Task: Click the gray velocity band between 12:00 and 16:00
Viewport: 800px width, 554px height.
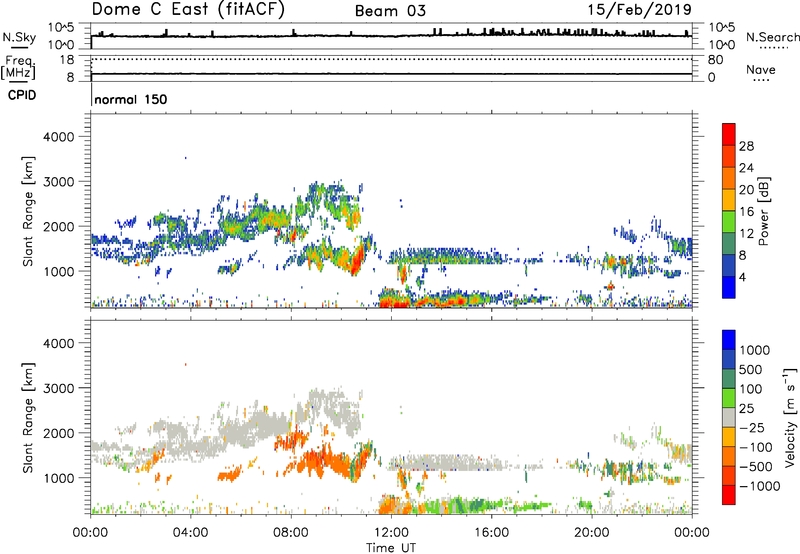Action: click(444, 463)
